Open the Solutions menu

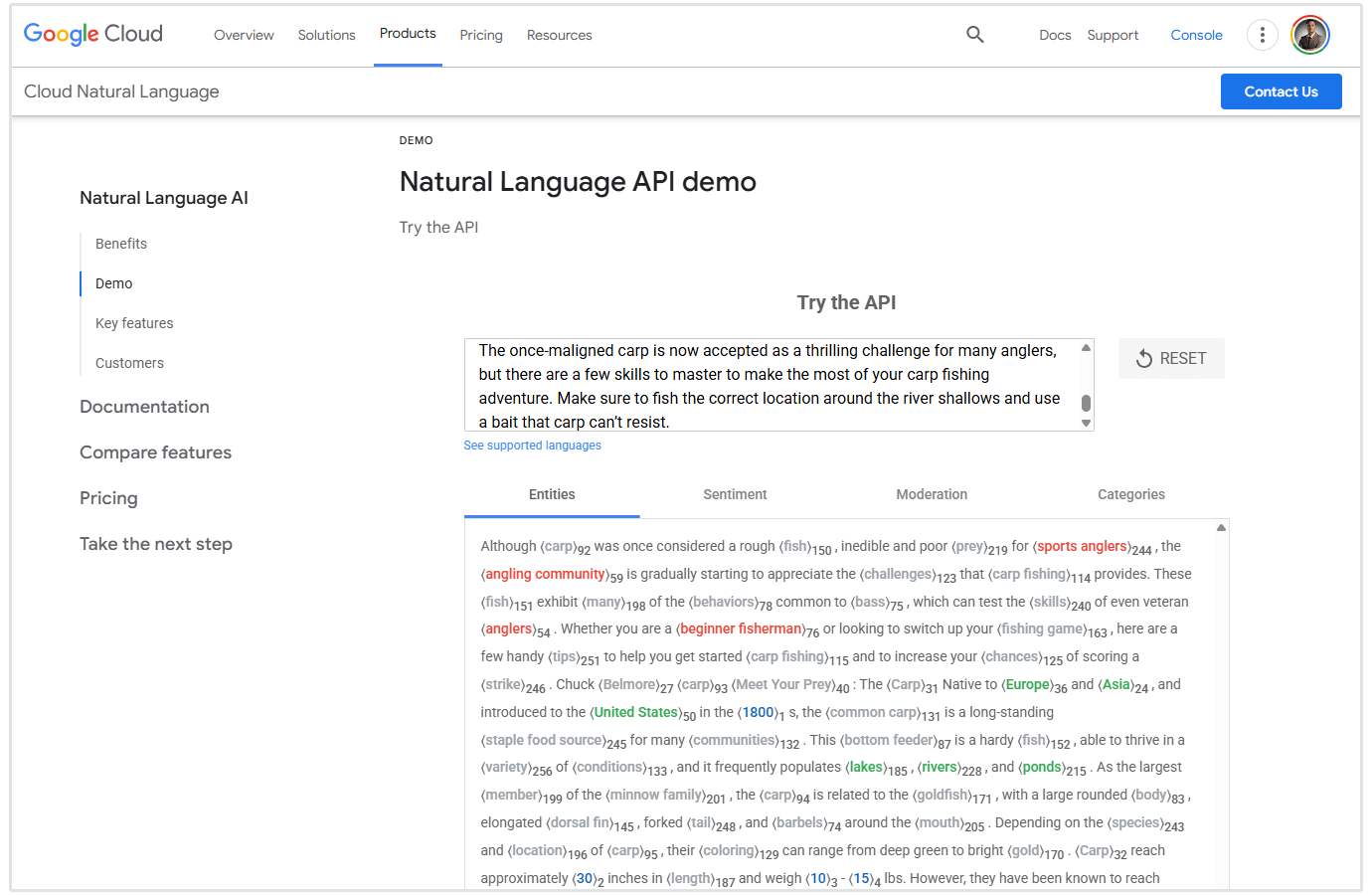pyautogui.click(x=326, y=34)
